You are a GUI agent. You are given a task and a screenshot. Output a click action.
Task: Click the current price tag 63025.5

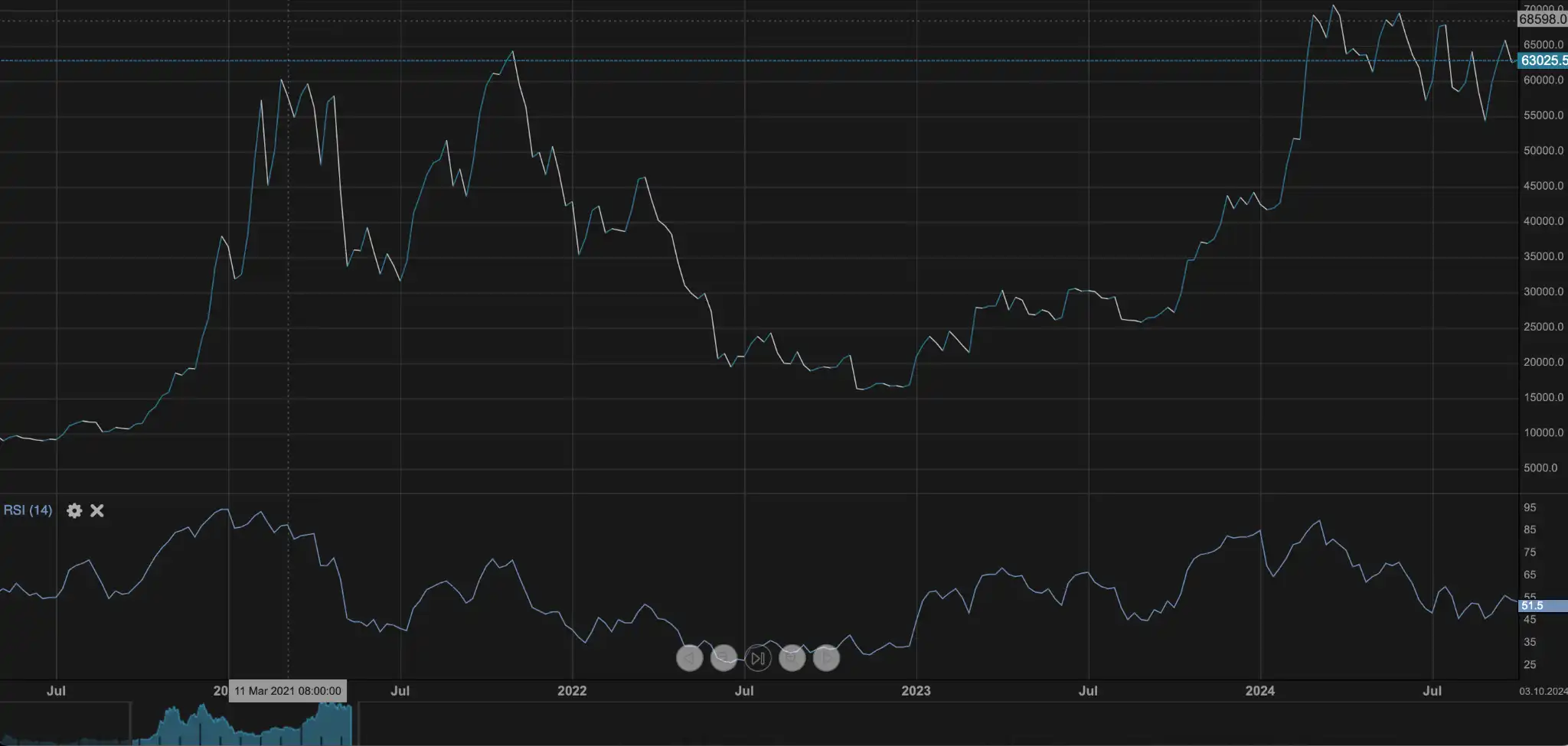pos(1543,60)
